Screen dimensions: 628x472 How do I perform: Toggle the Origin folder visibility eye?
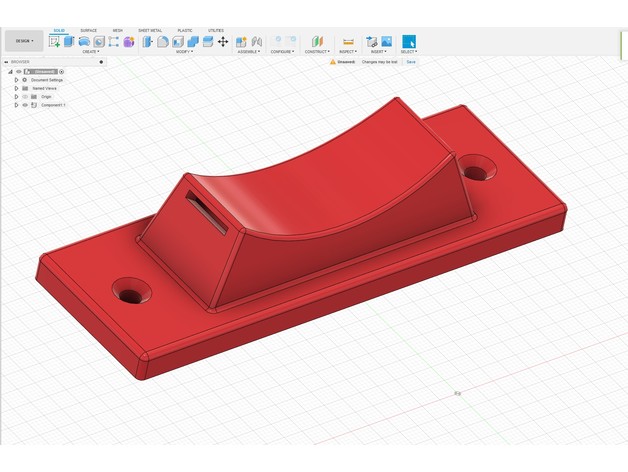pos(25,96)
